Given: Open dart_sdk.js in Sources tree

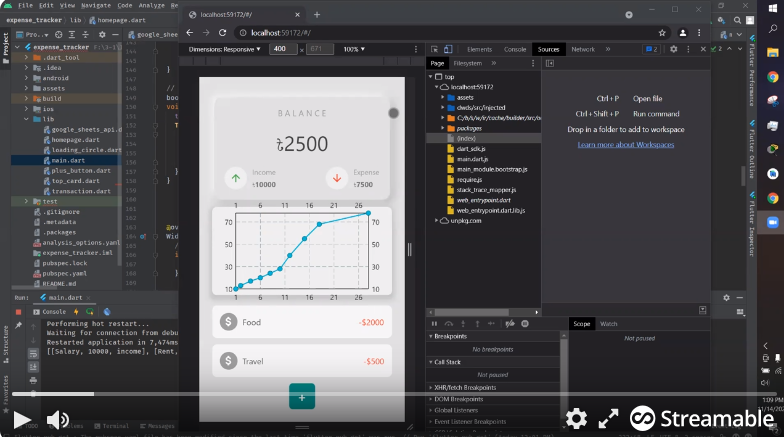Looking at the screenshot, I should (470, 148).
